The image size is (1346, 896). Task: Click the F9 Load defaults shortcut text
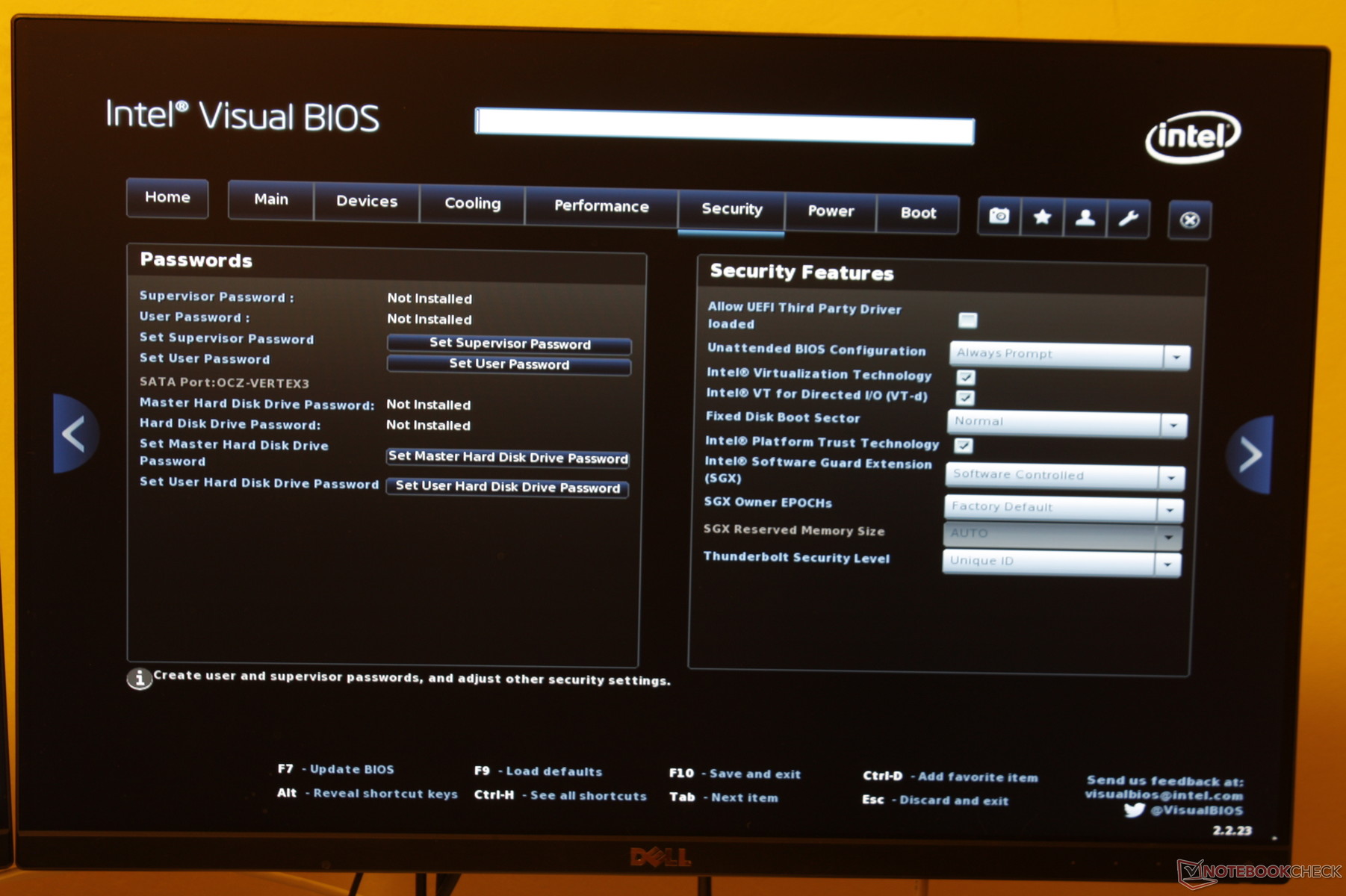point(538,771)
